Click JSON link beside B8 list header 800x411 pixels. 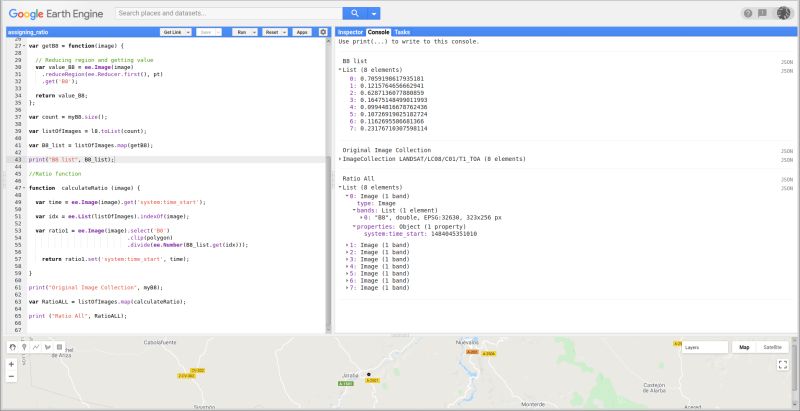tap(787, 62)
